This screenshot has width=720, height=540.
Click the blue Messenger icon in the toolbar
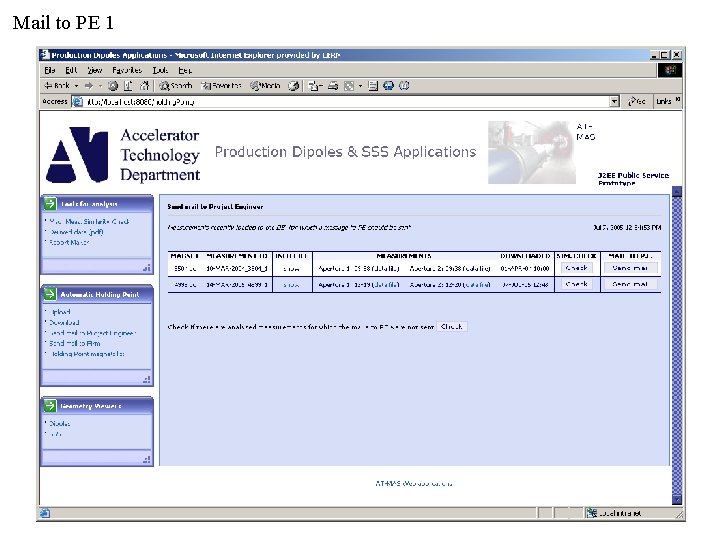388,86
